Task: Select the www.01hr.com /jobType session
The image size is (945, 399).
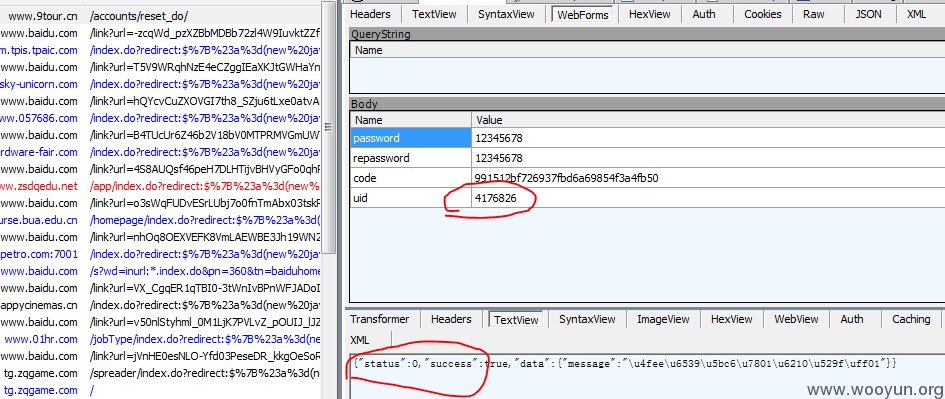Action: (160, 339)
